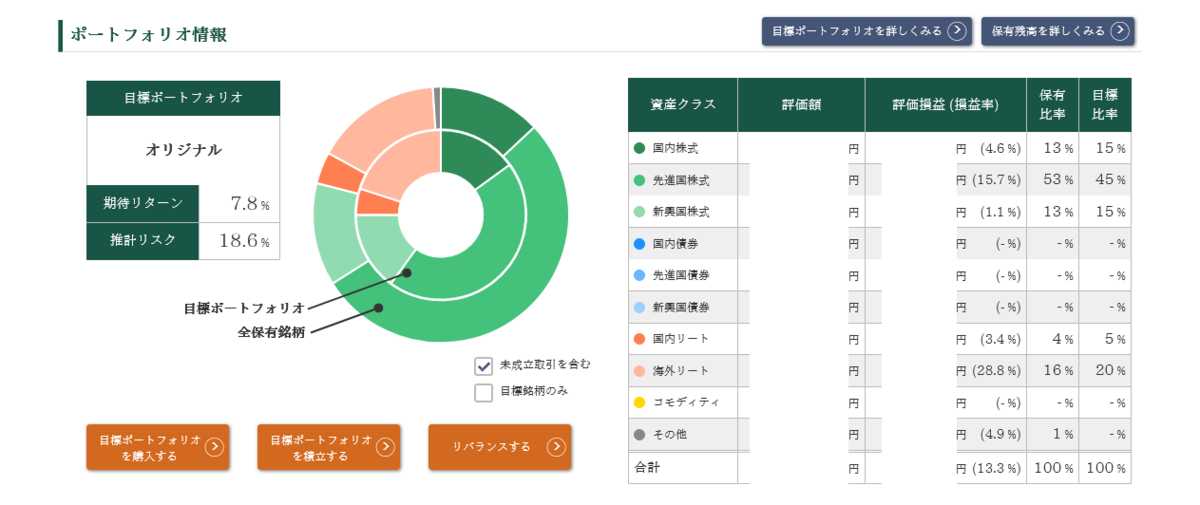Click リバランスする button

pyautogui.click(x=500, y=447)
